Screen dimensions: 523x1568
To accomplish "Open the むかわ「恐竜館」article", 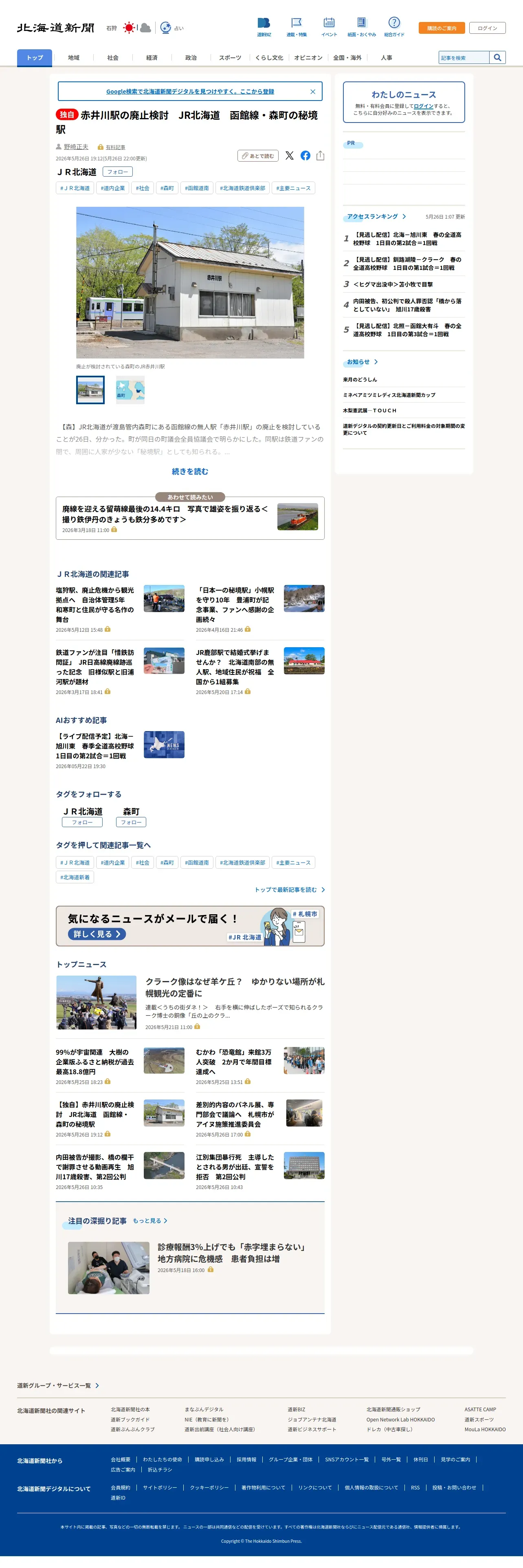I will tap(234, 1062).
